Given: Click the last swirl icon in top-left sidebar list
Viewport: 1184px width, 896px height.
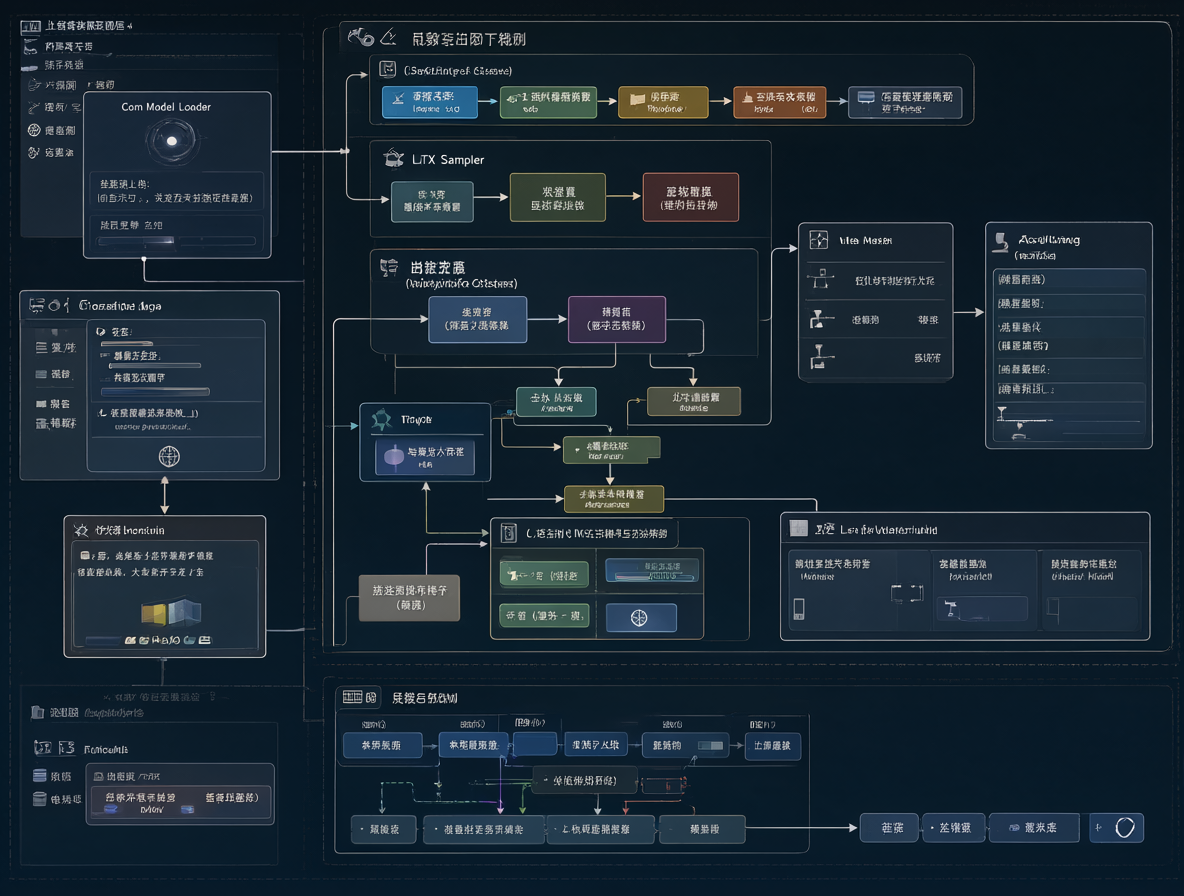Looking at the screenshot, I should (x=34, y=152).
